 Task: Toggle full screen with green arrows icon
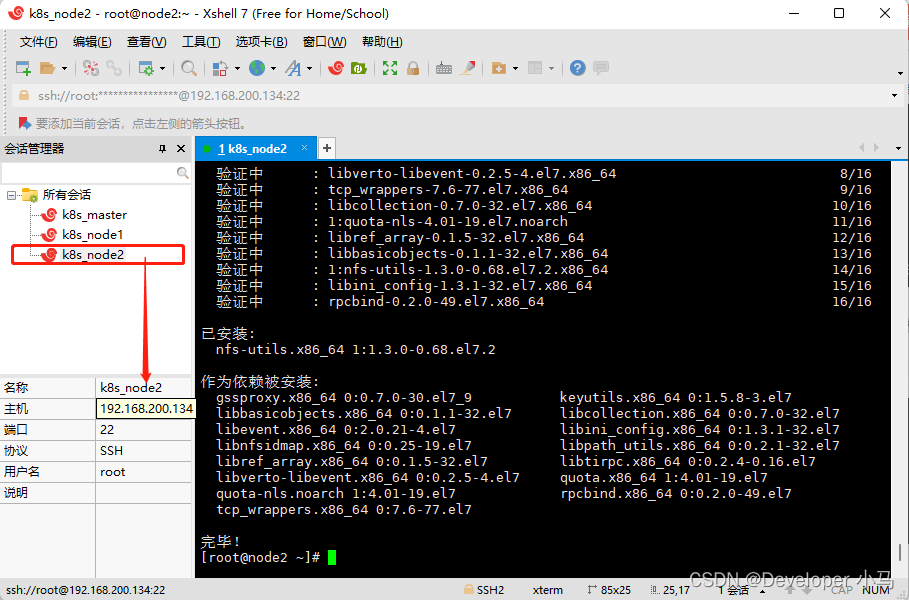[x=390, y=68]
